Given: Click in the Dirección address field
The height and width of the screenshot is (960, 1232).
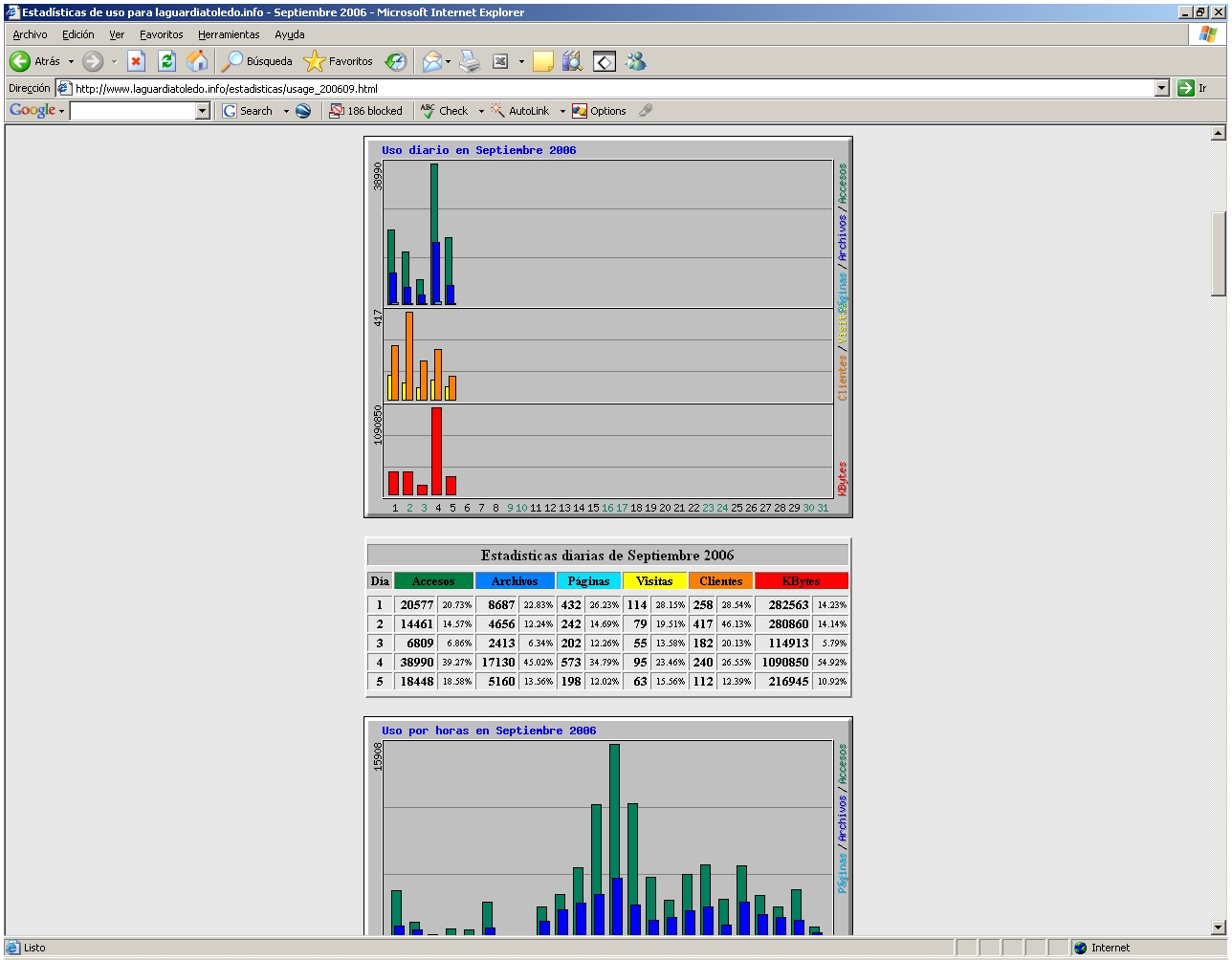Looking at the screenshot, I should [613, 88].
